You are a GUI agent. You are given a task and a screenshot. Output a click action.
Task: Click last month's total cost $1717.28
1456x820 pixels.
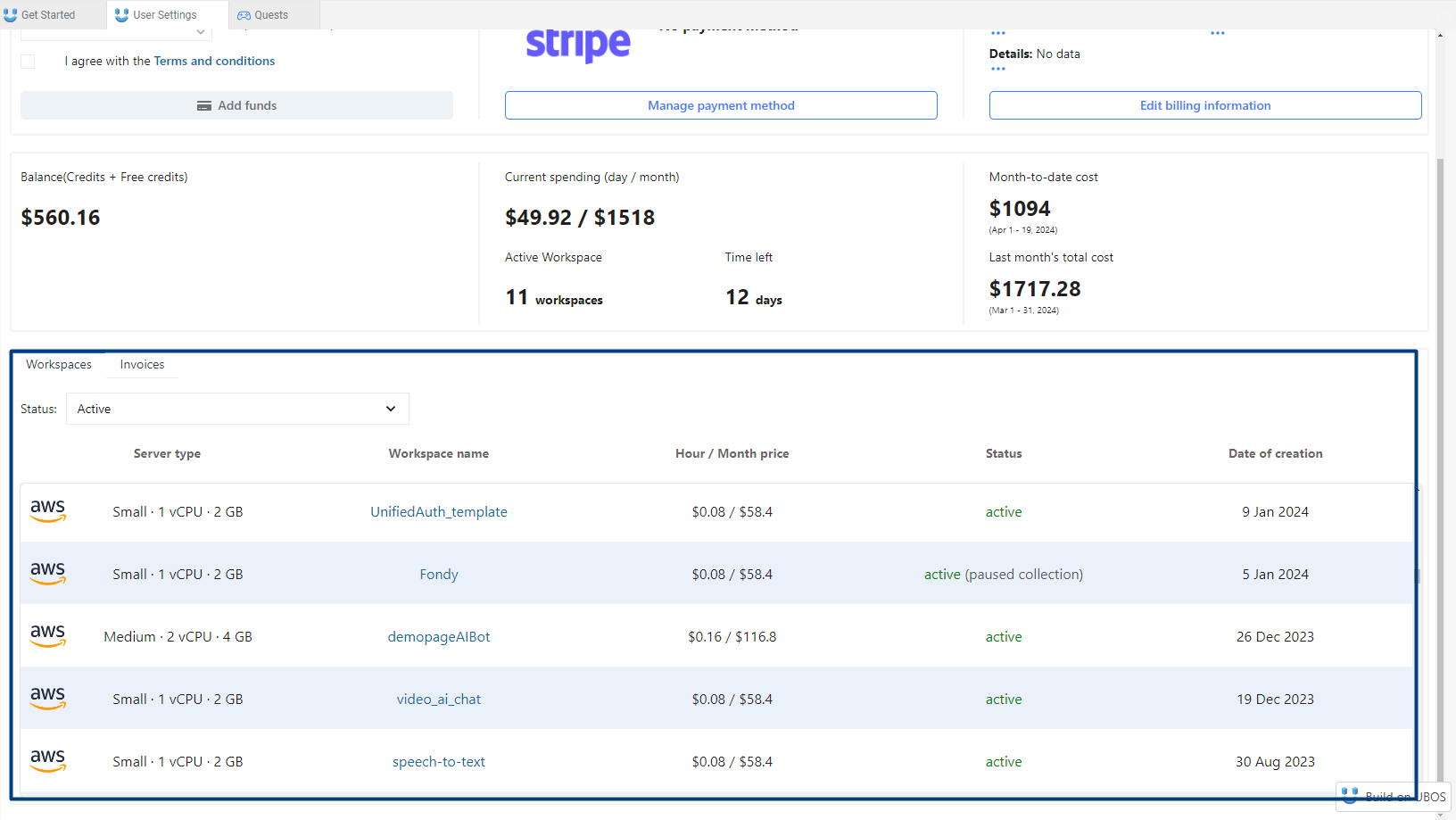click(1035, 288)
